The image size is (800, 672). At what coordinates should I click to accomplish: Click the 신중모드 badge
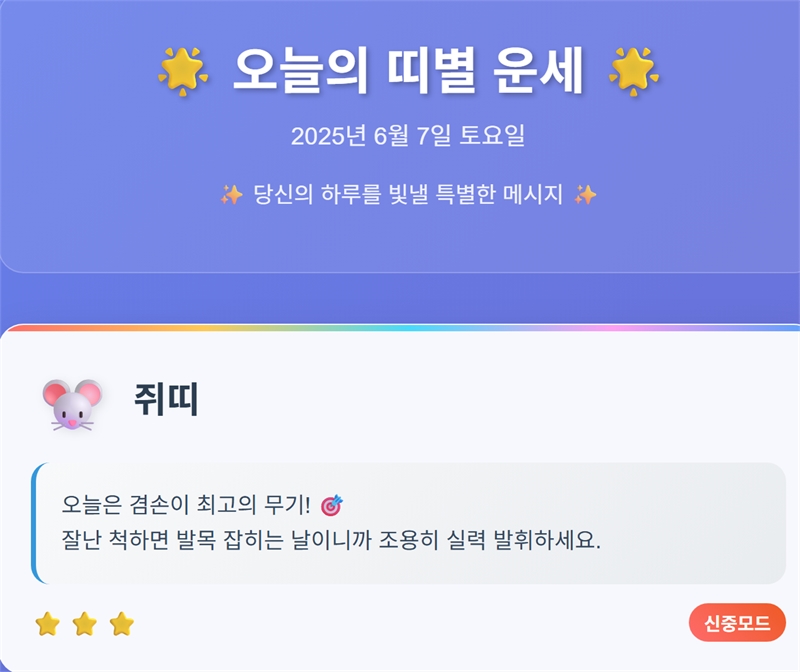coord(737,624)
